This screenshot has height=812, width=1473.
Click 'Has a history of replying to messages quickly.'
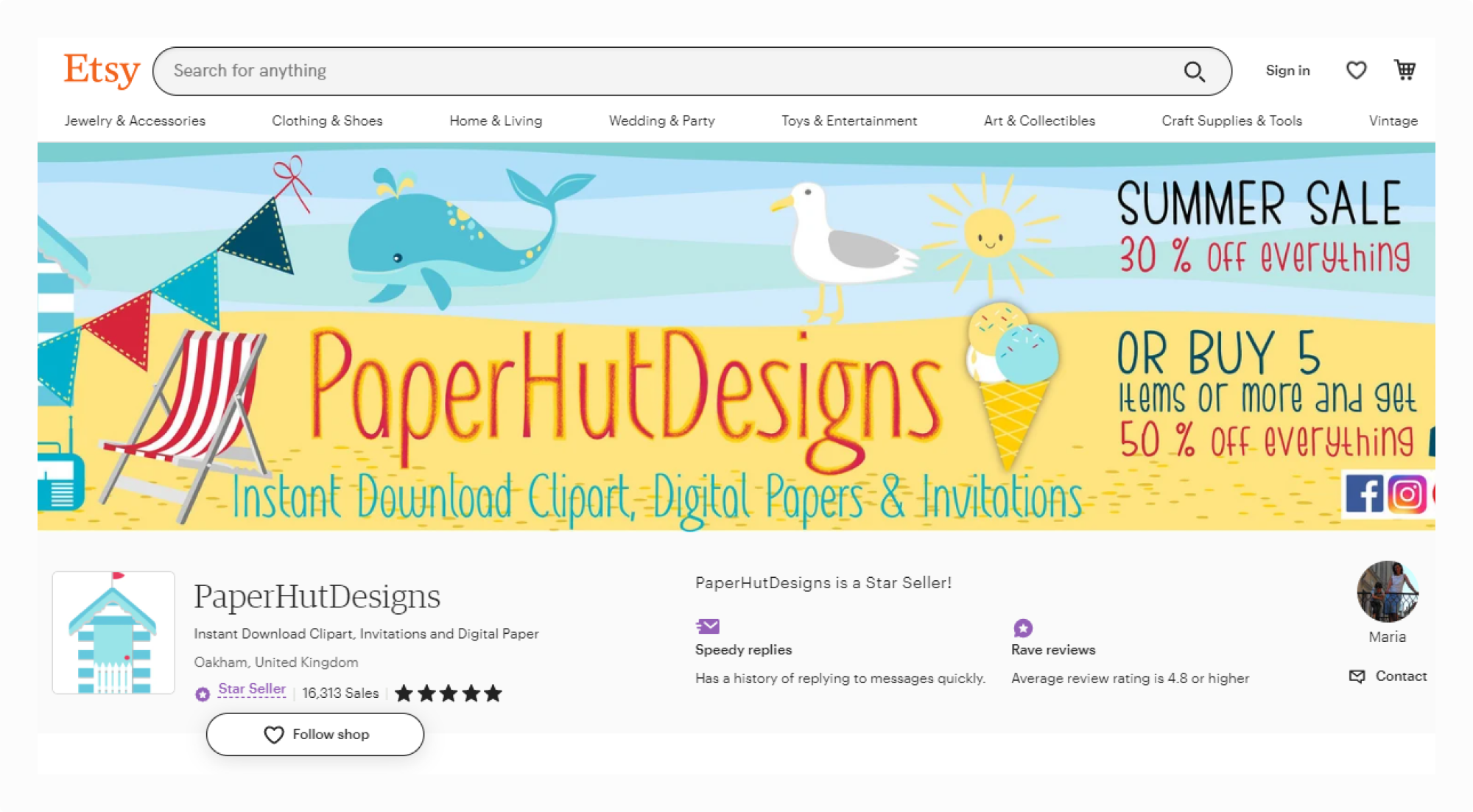point(840,678)
